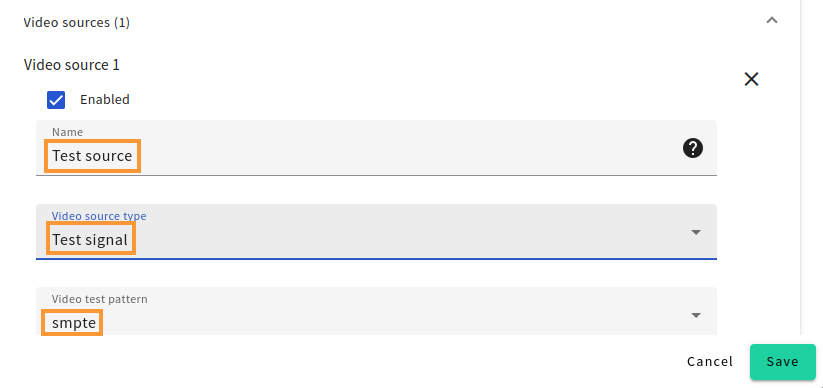Click the Video sources (1) header
This screenshot has height=388, width=823.
coord(77,23)
